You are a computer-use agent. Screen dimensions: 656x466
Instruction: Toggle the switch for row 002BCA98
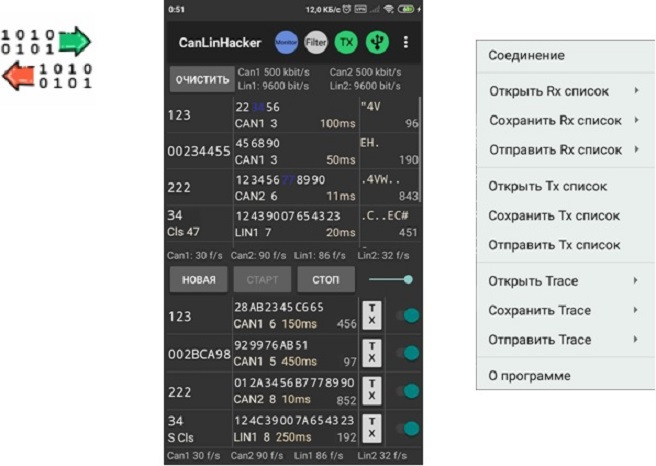407,353
